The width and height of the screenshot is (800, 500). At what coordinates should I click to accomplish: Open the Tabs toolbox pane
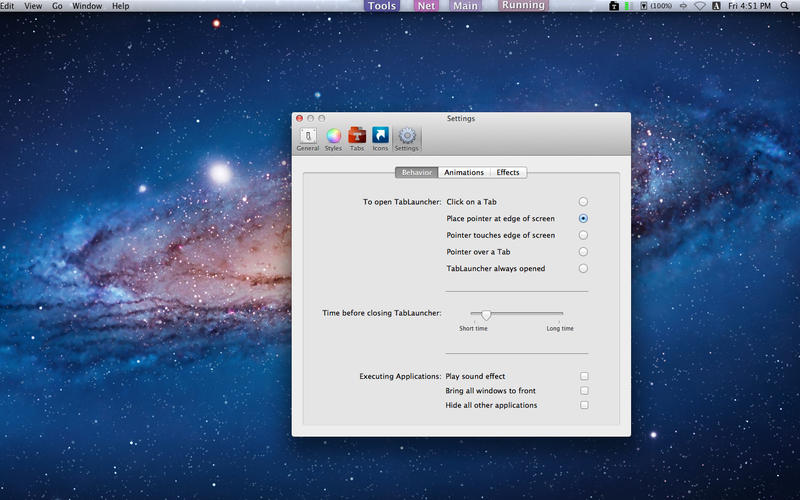[357, 137]
